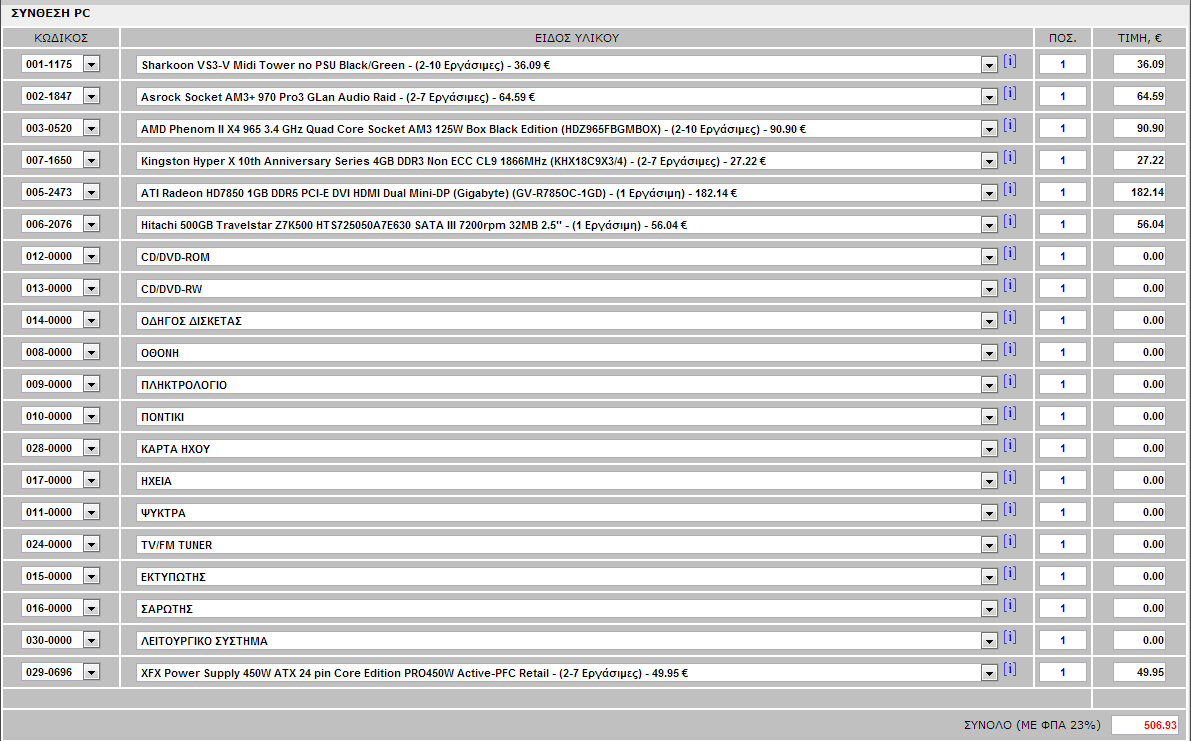The width and height of the screenshot is (1191, 741).
Task: Click price field showing 182.14
Action: click(1139, 192)
